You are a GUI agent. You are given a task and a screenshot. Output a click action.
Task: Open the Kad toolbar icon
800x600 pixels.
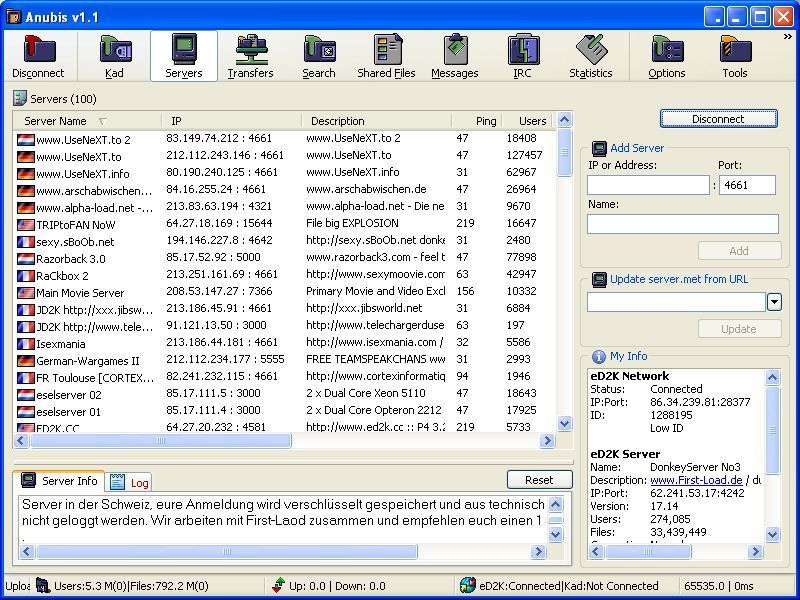(114, 56)
